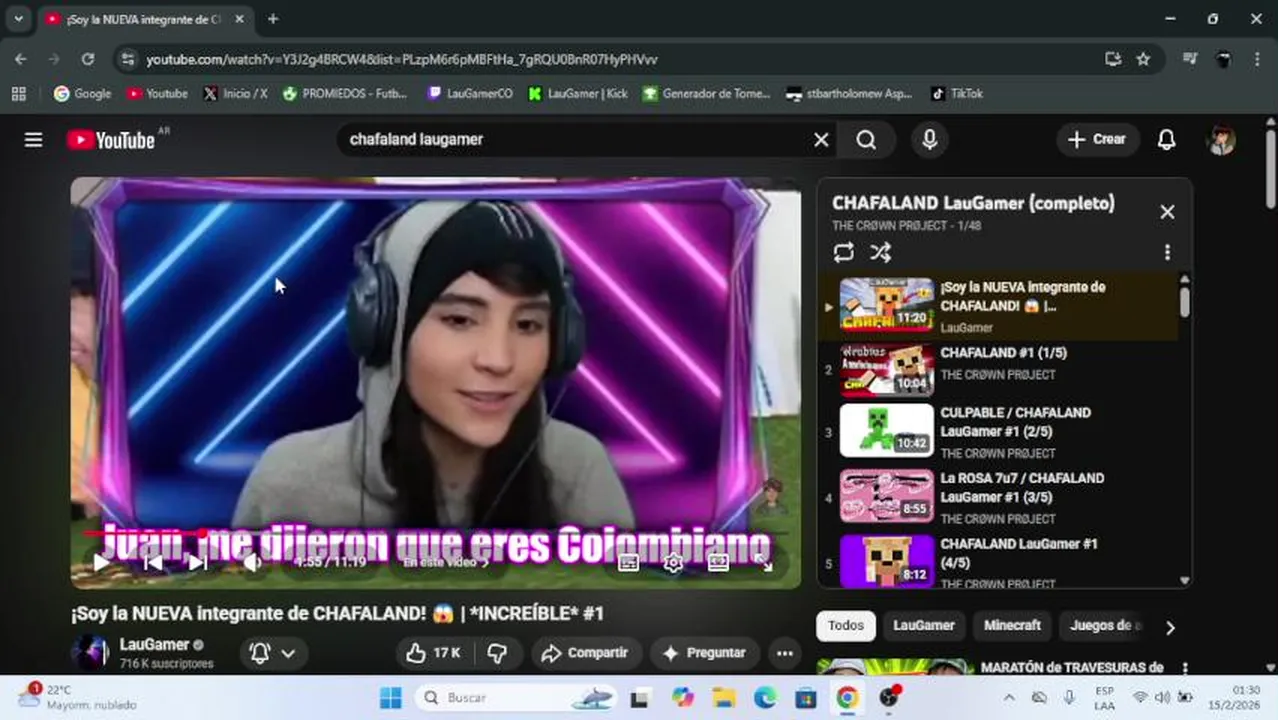Image resolution: width=1278 pixels, height=720 pixels.
Task: Open playlist options three-dot menu
Action: (1167, 253)
